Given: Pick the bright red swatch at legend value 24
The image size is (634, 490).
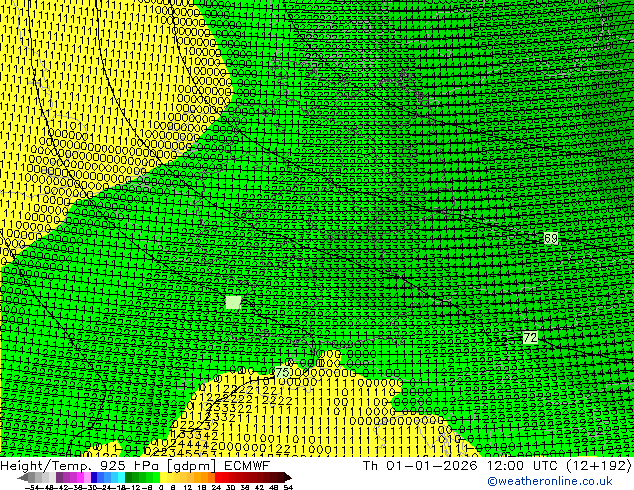Looking at the screenshot, I should (x=218, y=477).
